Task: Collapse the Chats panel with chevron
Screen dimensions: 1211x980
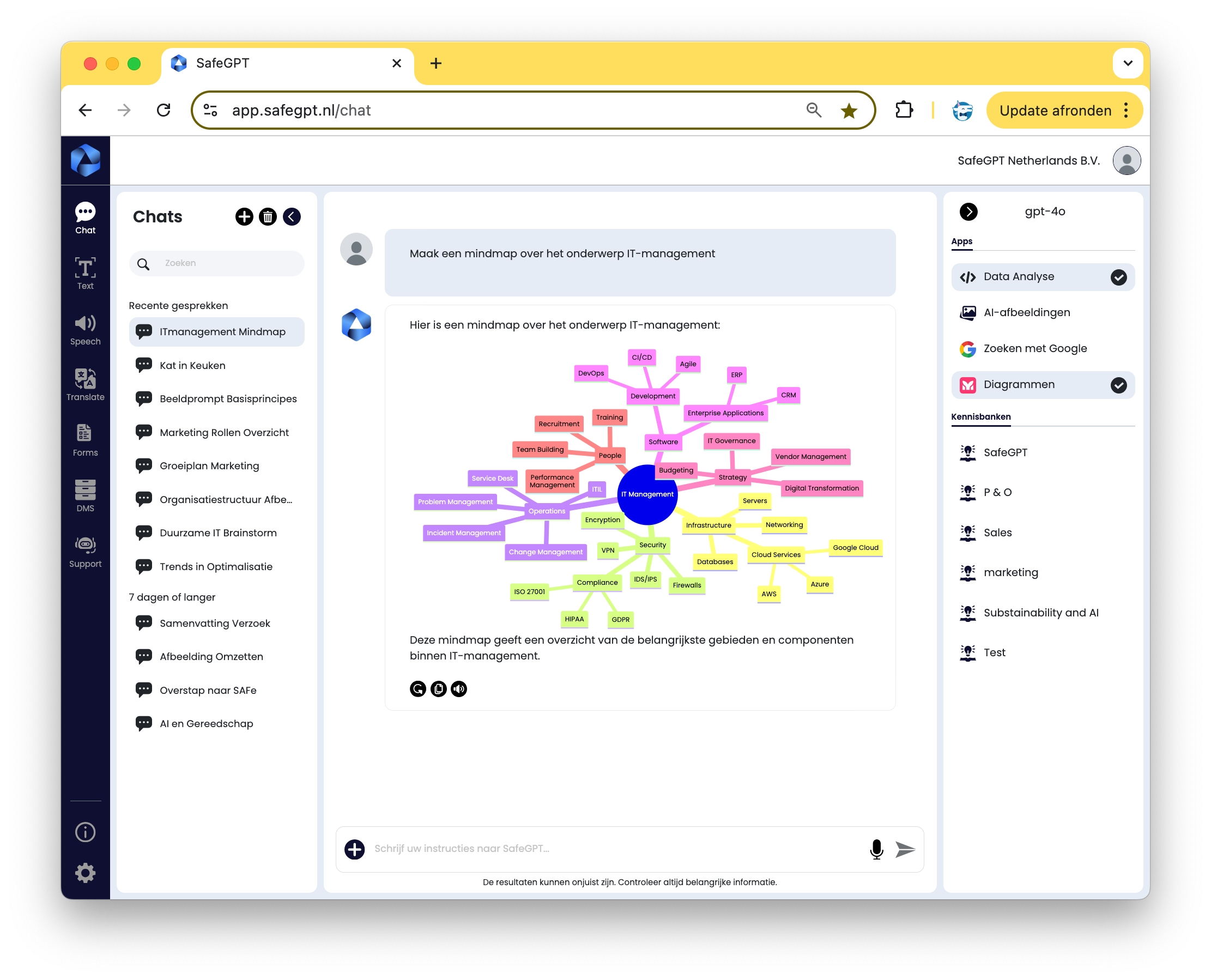Action: 292,217
